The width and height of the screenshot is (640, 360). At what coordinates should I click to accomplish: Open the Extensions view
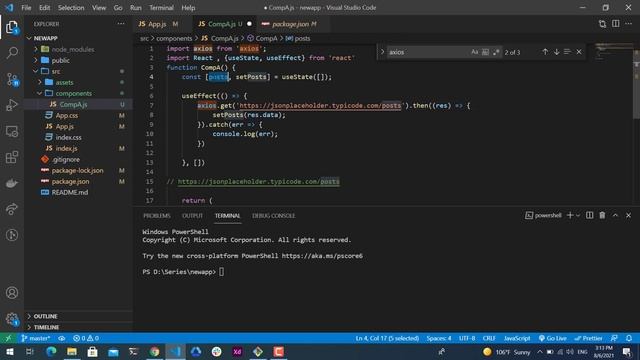click(12, 157)
